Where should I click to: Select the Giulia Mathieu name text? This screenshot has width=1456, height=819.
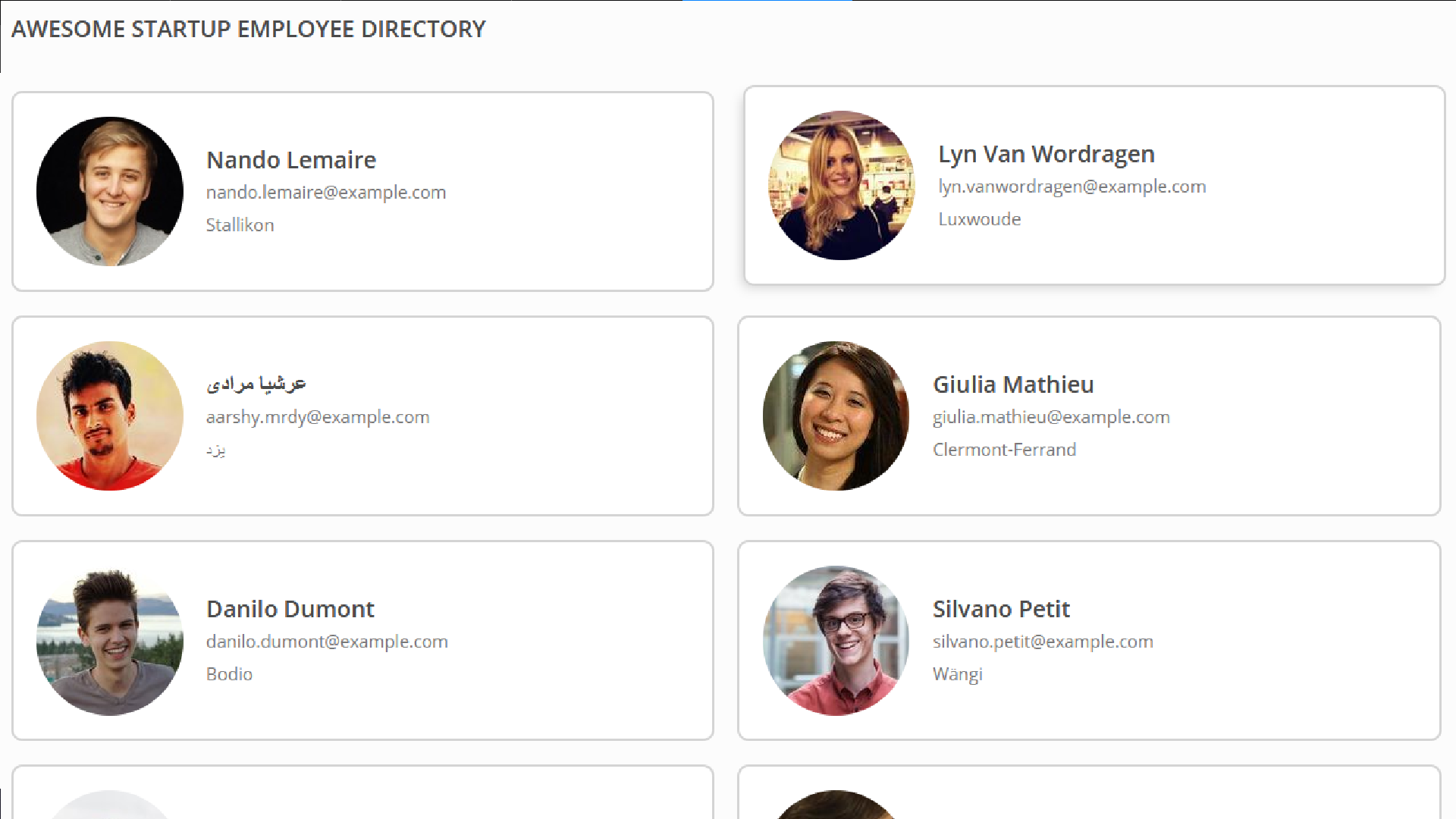[1013, 384]
